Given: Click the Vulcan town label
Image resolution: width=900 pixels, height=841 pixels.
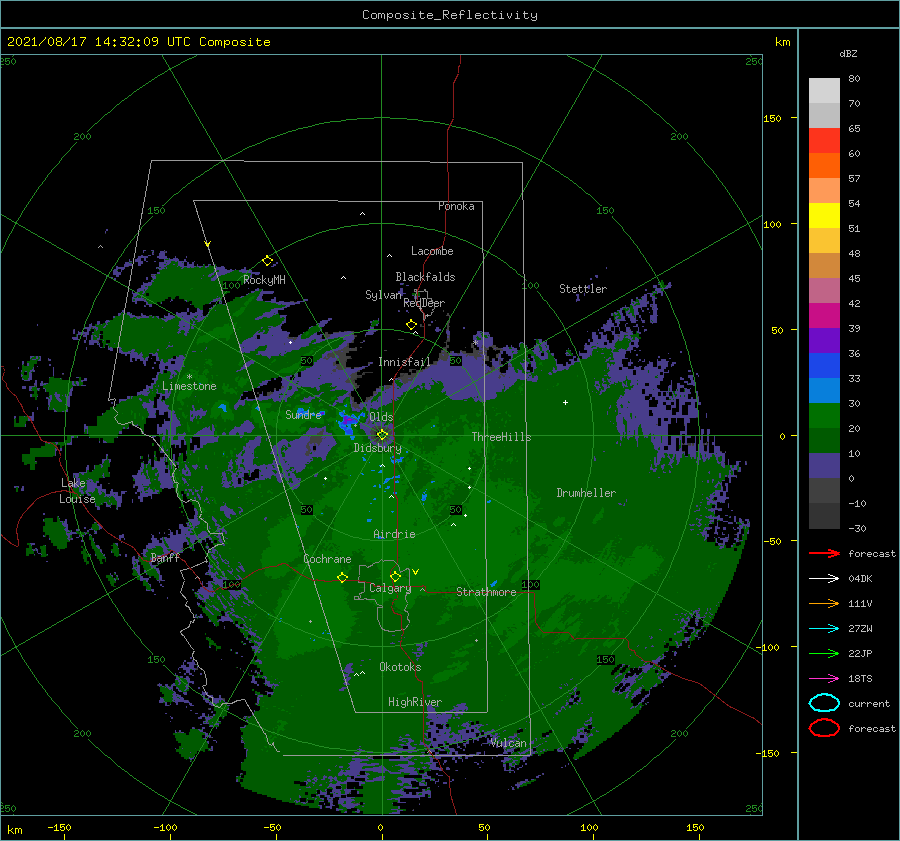Looking at the screenshot, I should pos(509,743).
